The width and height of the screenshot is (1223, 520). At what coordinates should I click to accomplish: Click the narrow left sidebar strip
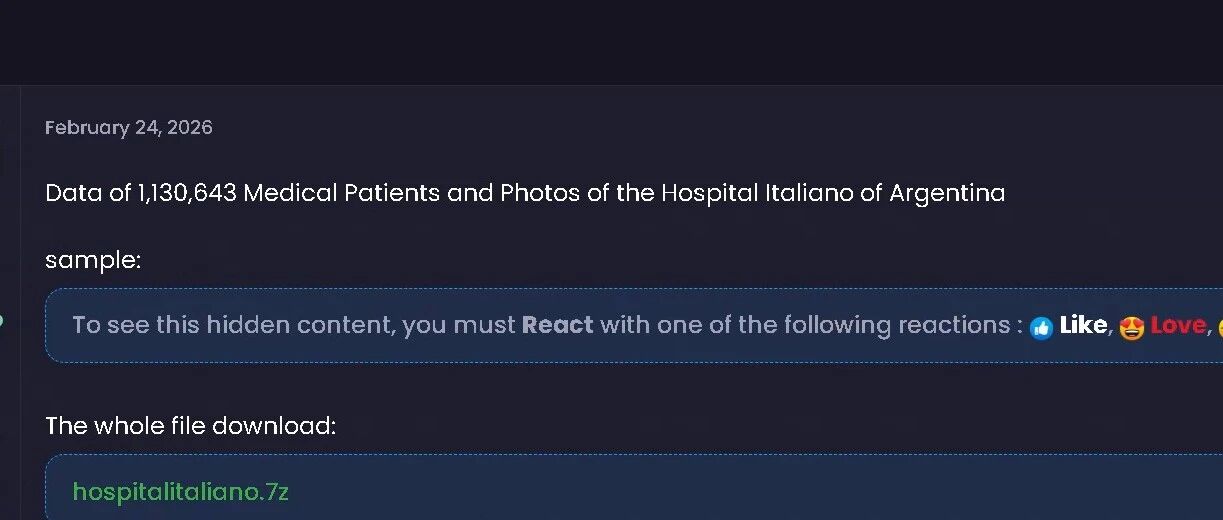point(9,302)
